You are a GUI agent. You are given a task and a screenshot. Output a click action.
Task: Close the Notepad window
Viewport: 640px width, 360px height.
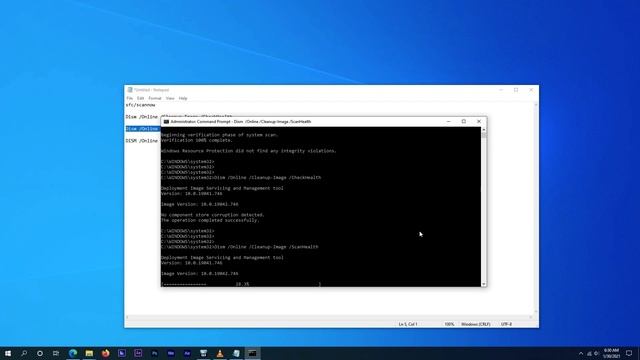[x=531, y=90]
